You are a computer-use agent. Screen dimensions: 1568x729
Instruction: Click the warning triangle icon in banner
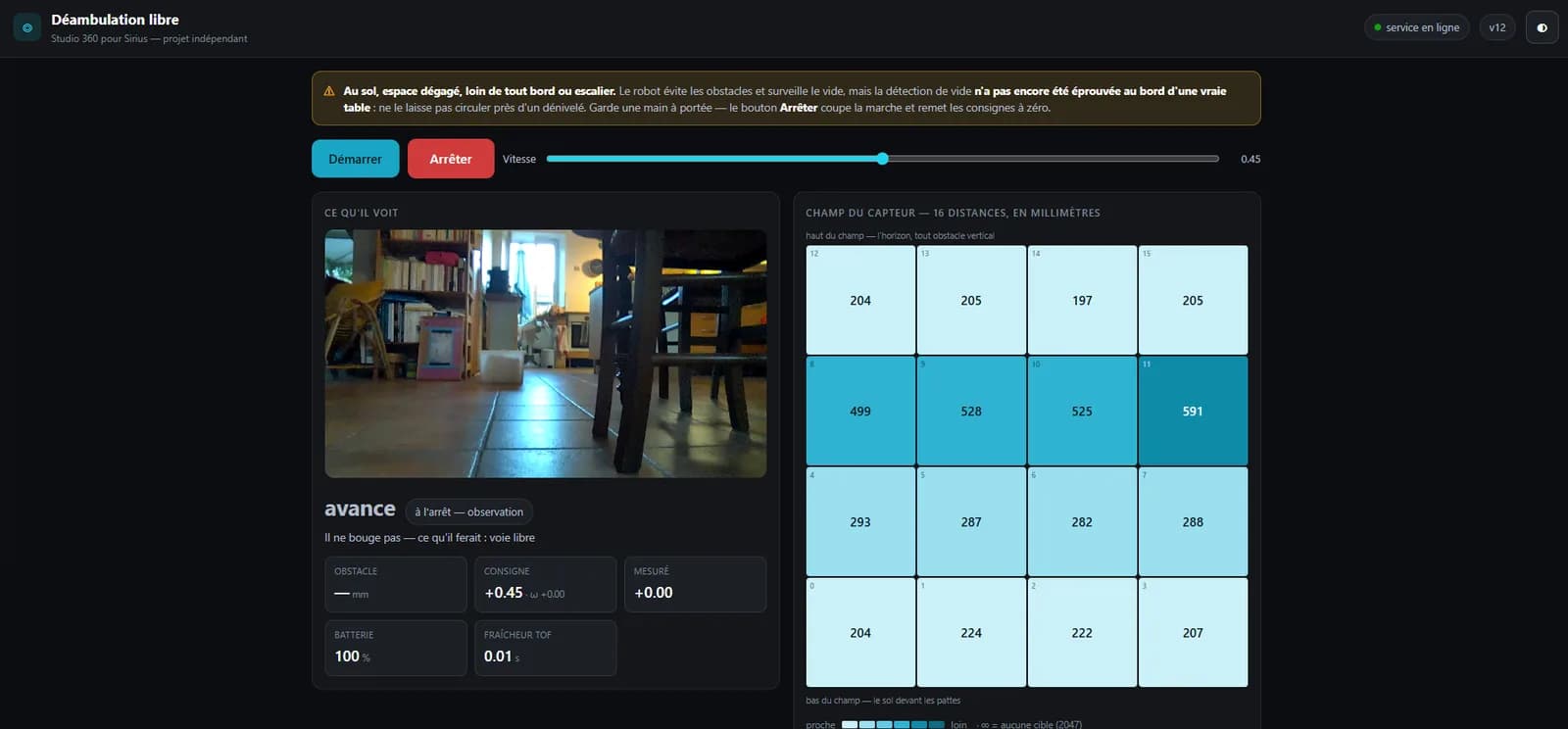point(329,91)
